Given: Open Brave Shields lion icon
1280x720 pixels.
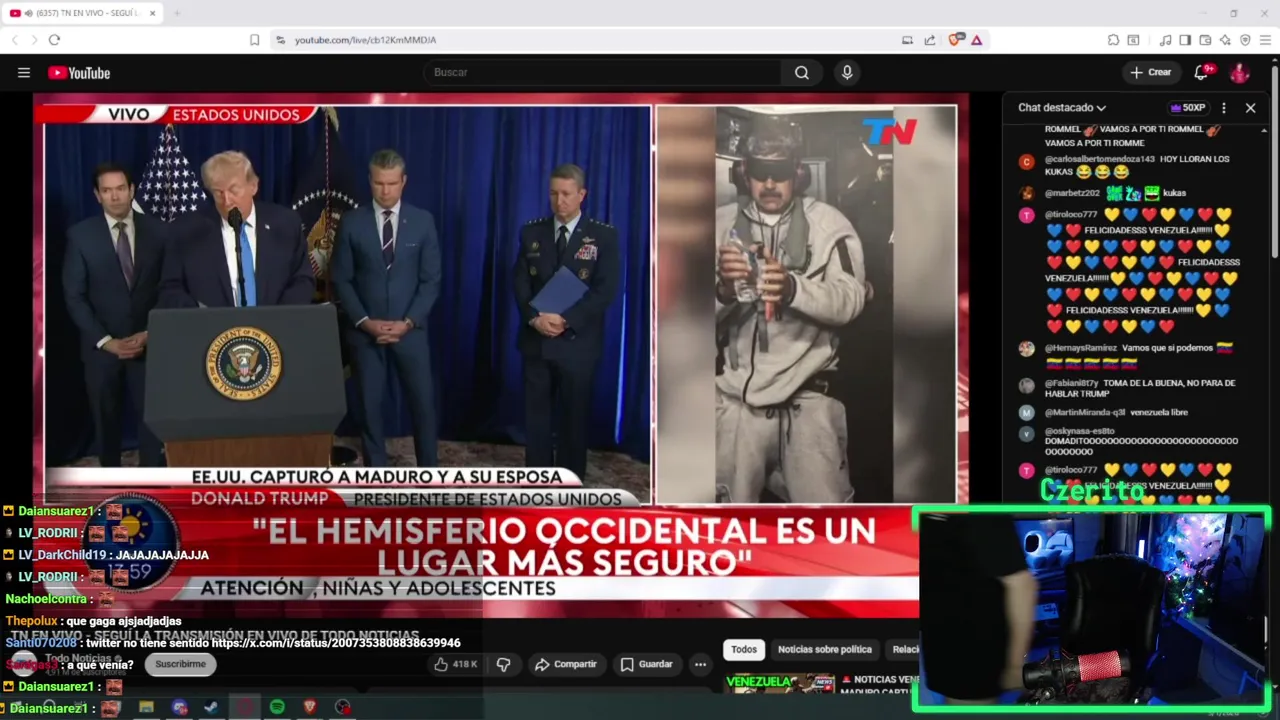Looking at the screenshot, I should tap(955, 40).
